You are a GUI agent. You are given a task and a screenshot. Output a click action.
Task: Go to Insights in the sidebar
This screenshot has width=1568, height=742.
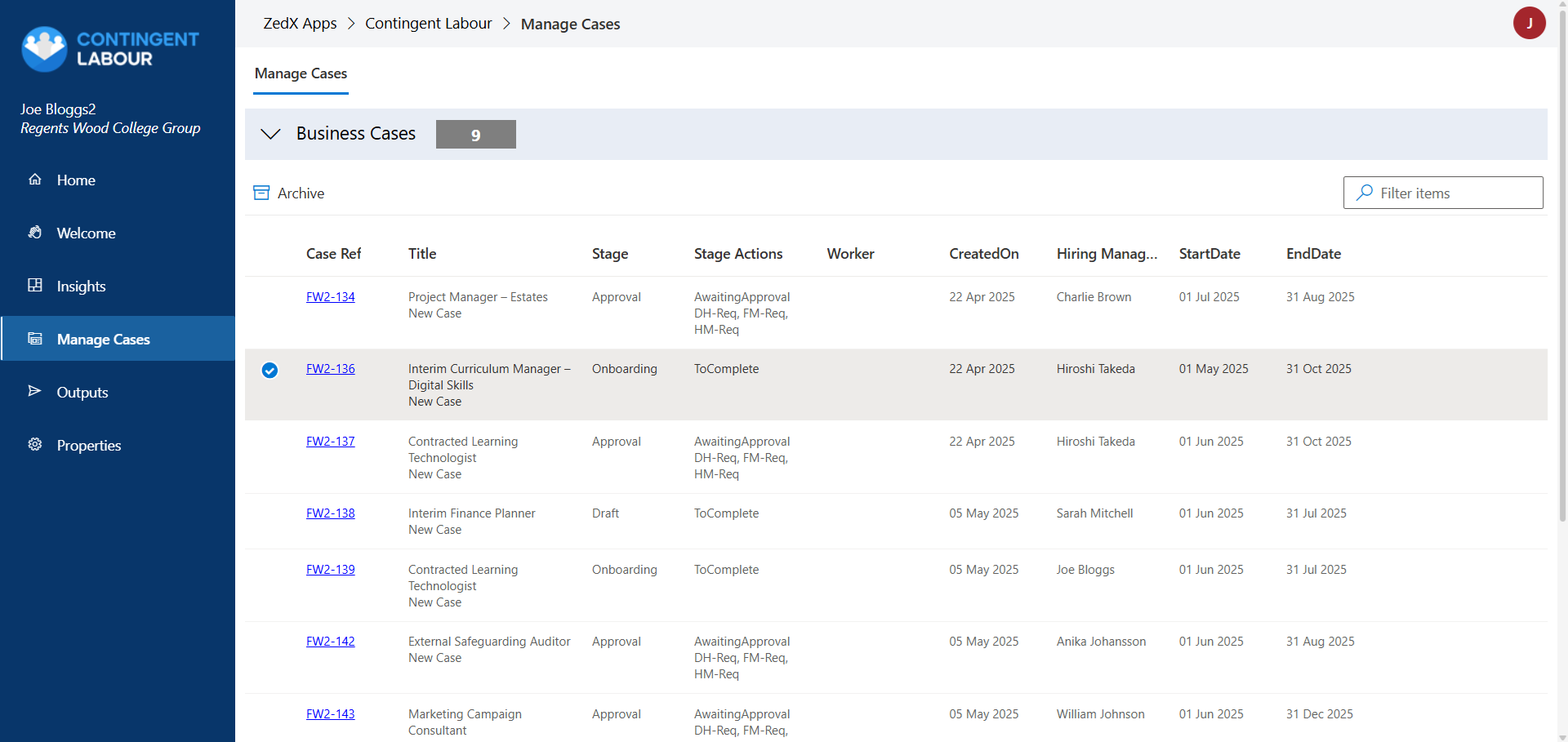pyautogui.click(x=118, y=286)
